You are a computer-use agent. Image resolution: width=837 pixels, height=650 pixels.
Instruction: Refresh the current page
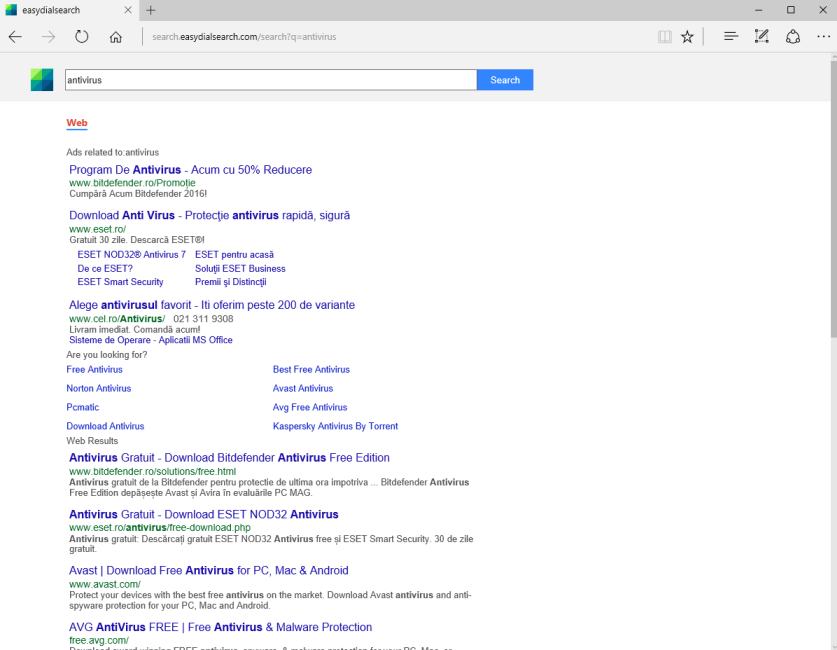81,36
